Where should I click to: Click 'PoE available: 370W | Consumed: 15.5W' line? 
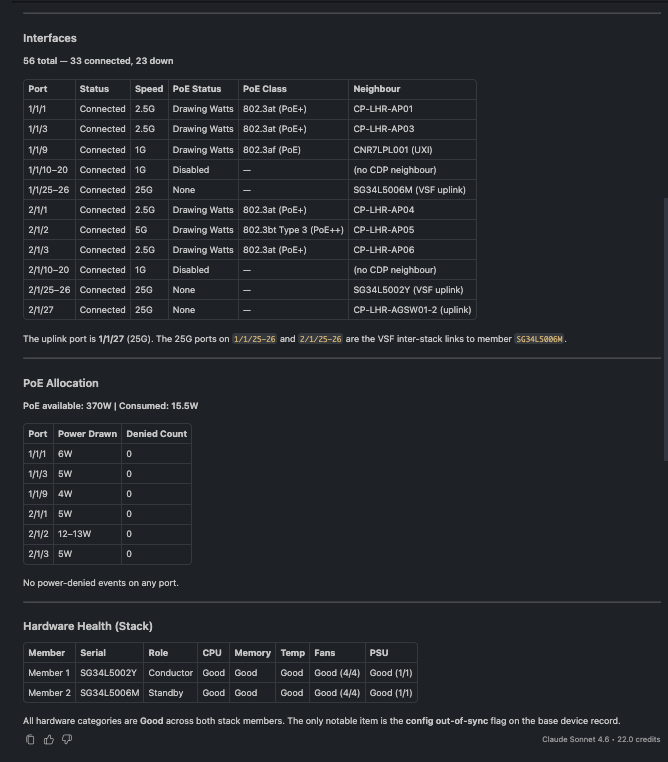click(111, 406)
